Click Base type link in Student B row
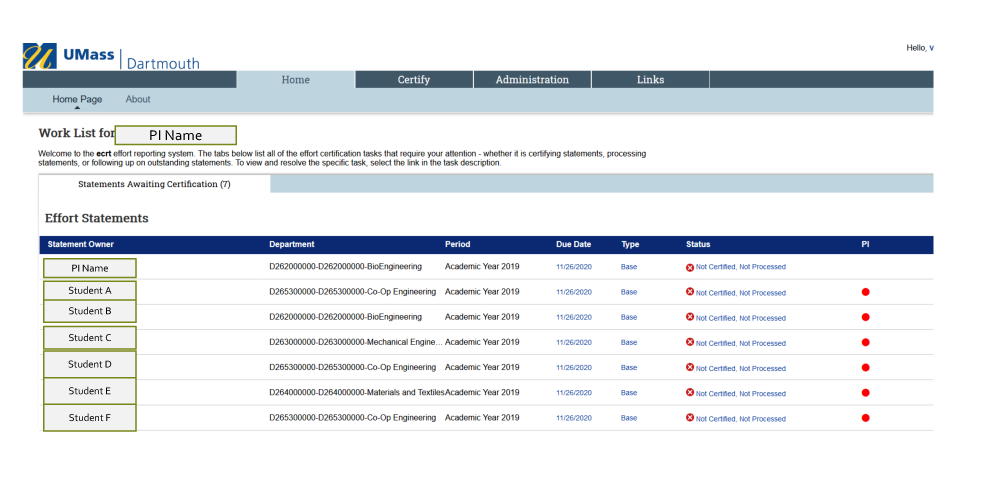This screenshot has height=500, width=996. coord(629,317)
